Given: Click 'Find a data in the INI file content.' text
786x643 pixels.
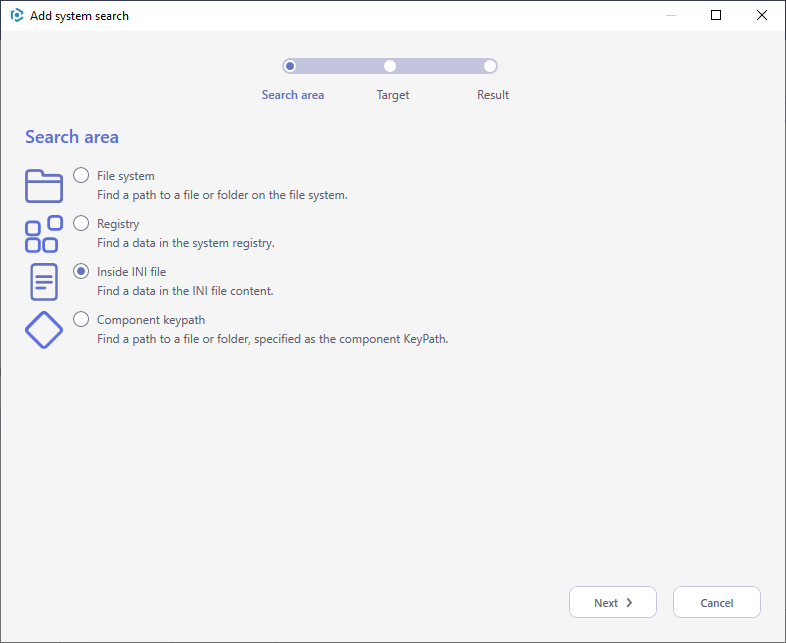Looking at the screenshot, I should coord(185,291).
